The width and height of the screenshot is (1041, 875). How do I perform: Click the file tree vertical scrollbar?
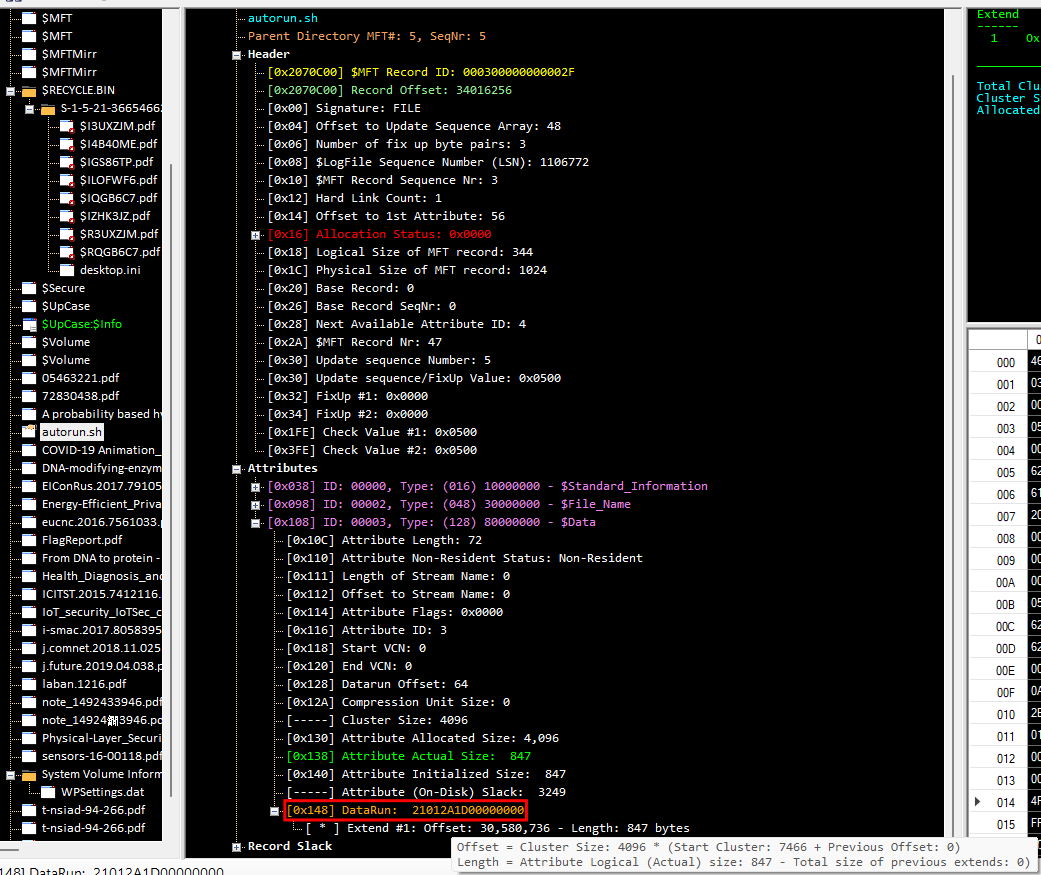click(x=171, y=400)
